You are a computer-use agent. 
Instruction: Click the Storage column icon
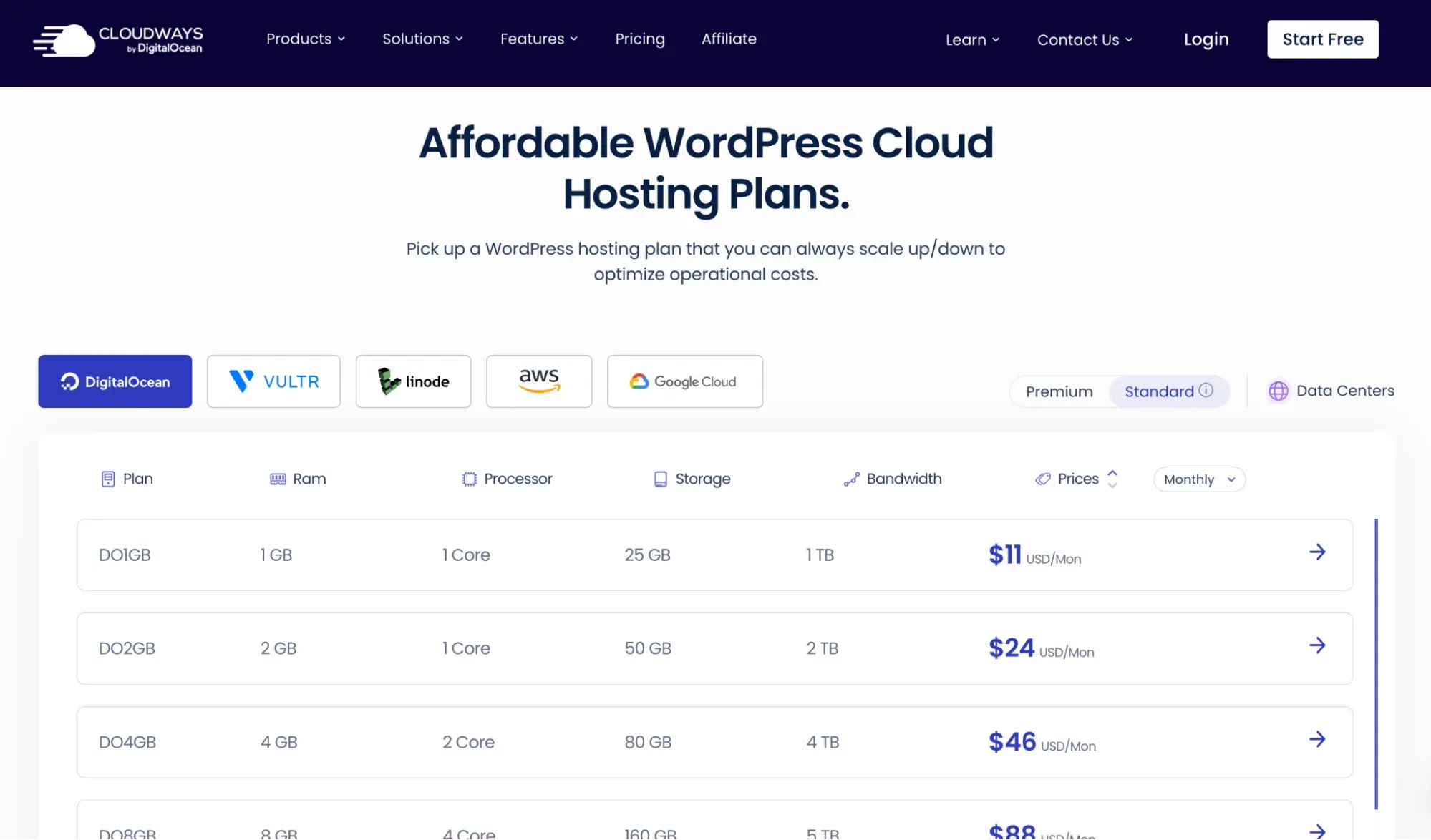[661, 479]
